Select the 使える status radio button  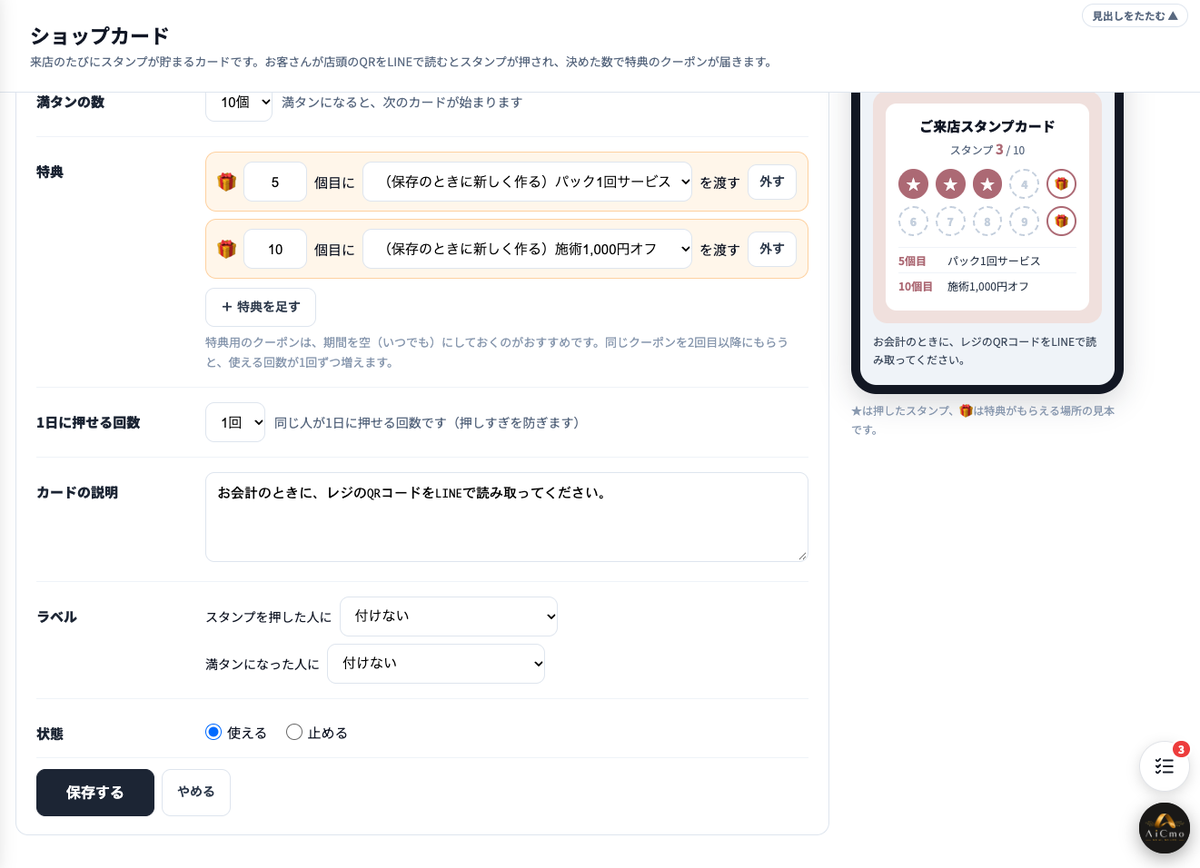pos(213,732)
